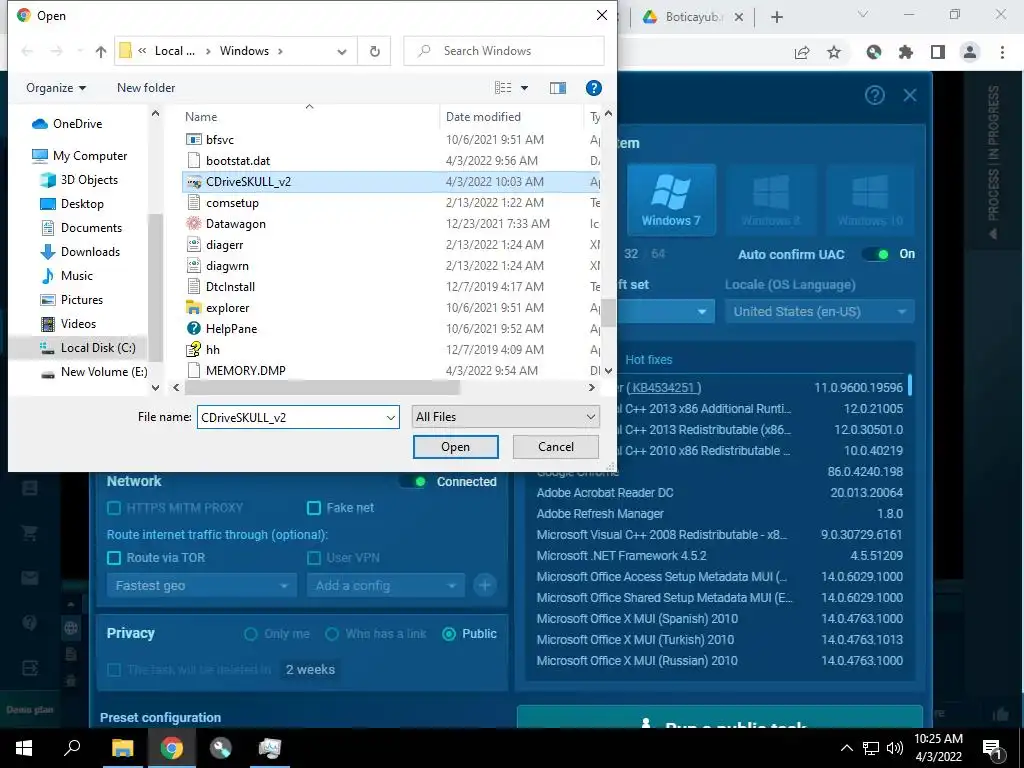This screenshot has height=768, width=1024.
Task: Click the Search Windows field
Action: click(x=504, y=51)
